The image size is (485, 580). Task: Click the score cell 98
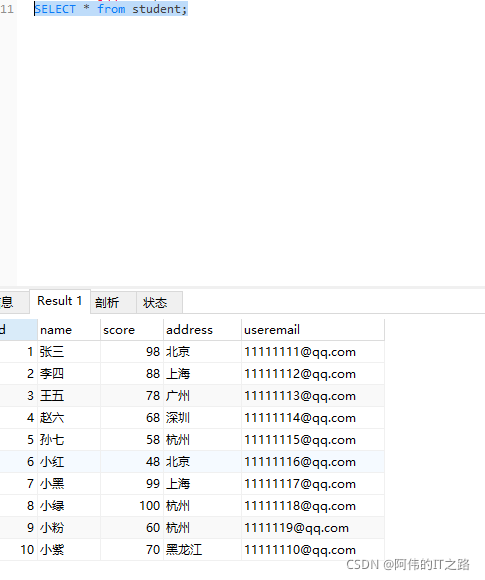pos(132,352)
